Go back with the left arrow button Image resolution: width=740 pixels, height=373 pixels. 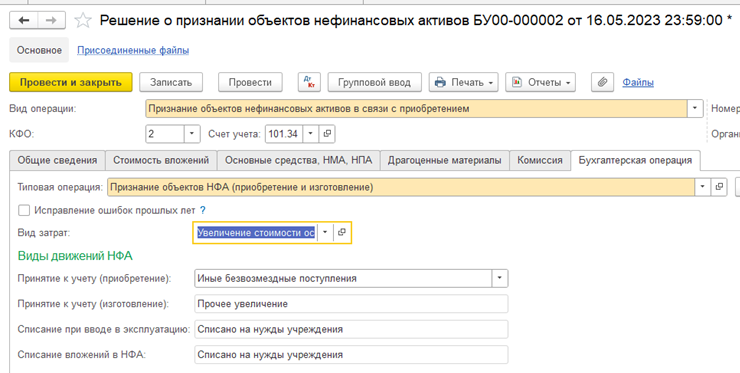click(24, 20)
